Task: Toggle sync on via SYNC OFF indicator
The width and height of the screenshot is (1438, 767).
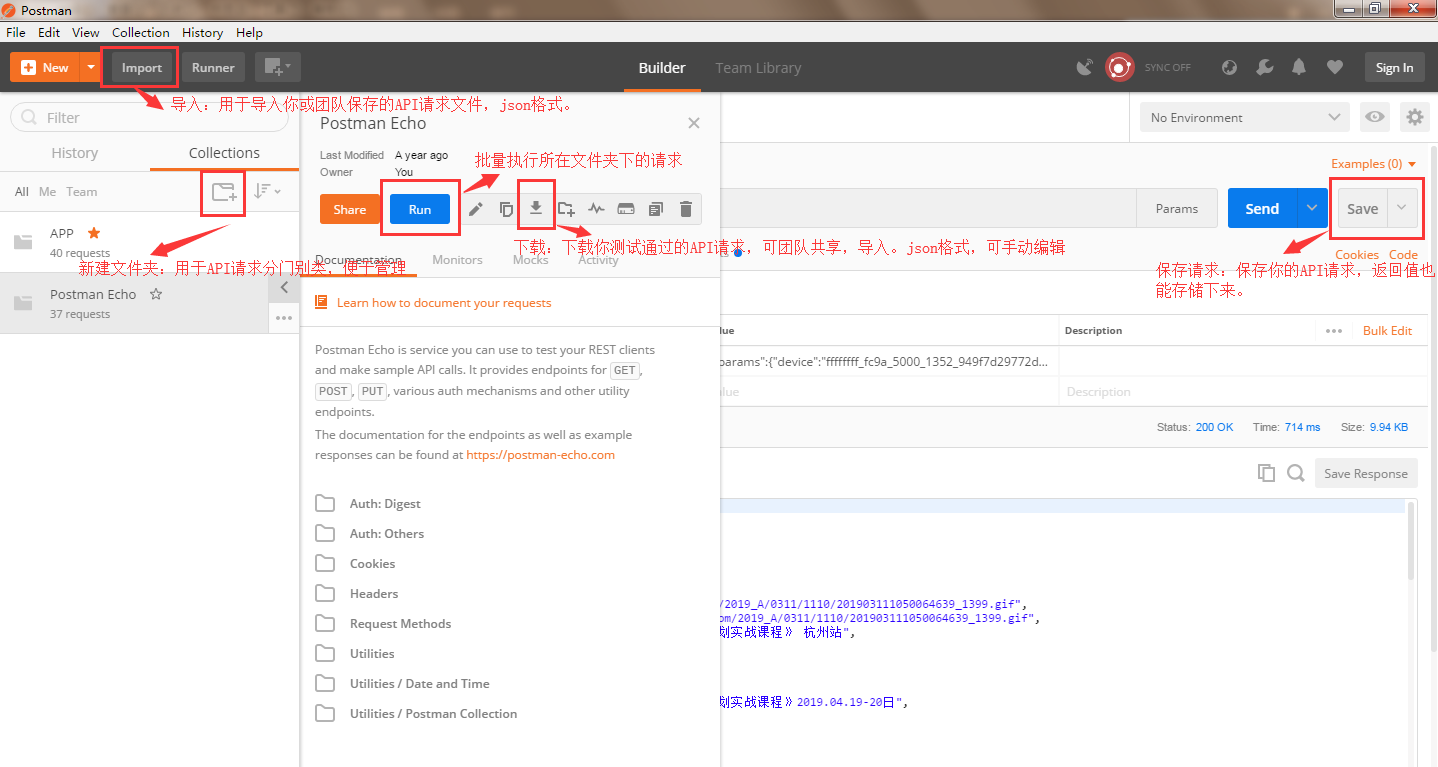Action: click(x=1166, y=67)
